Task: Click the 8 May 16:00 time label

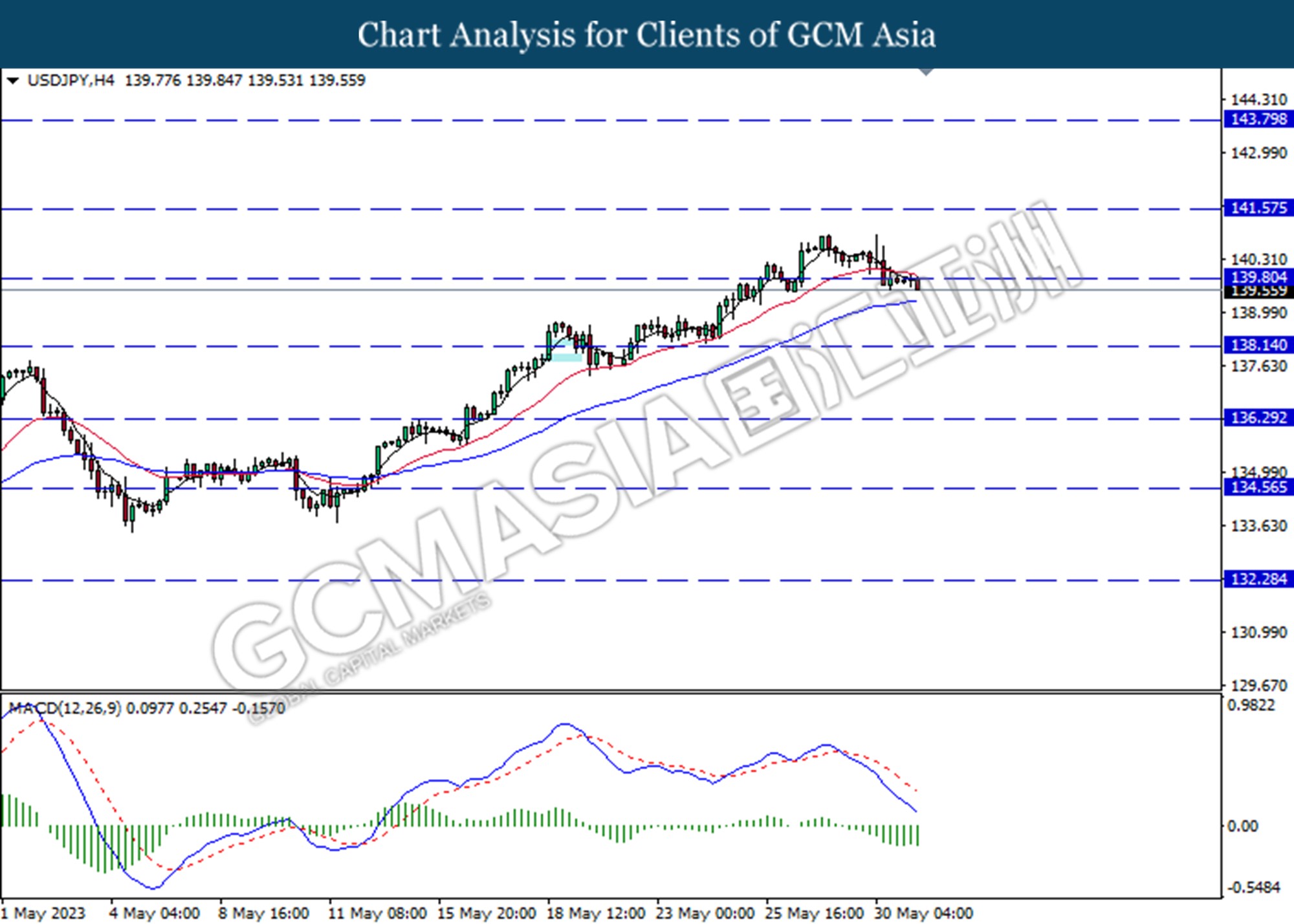Action: (x=264, y=913)
